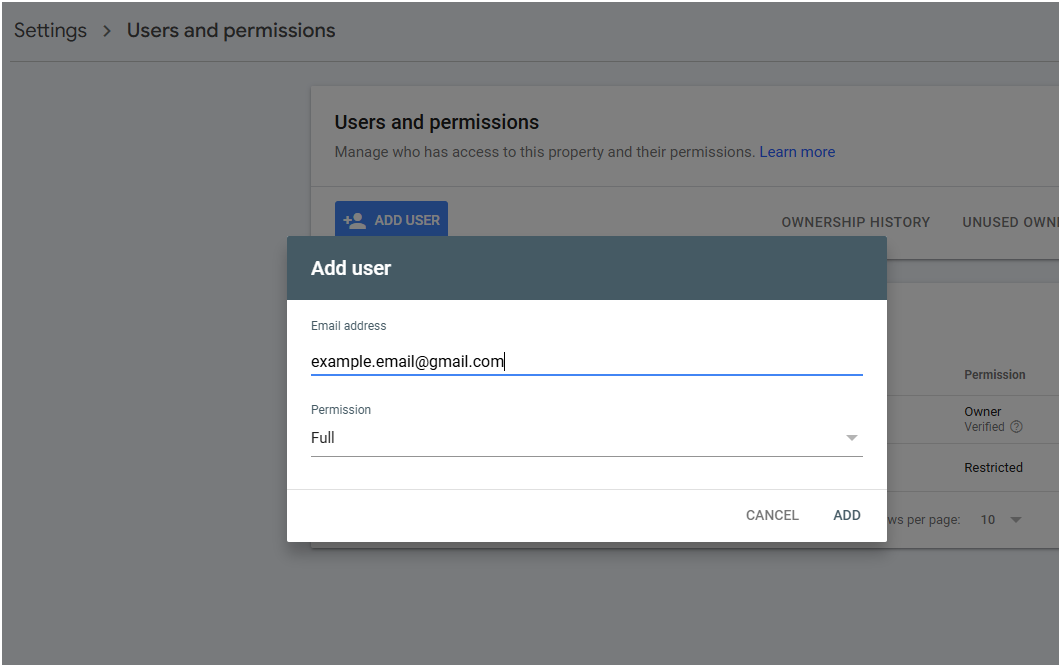Click the Users and permissions card heading
1061x667 pixels.
pyautogui.click(x=436, y=122)
